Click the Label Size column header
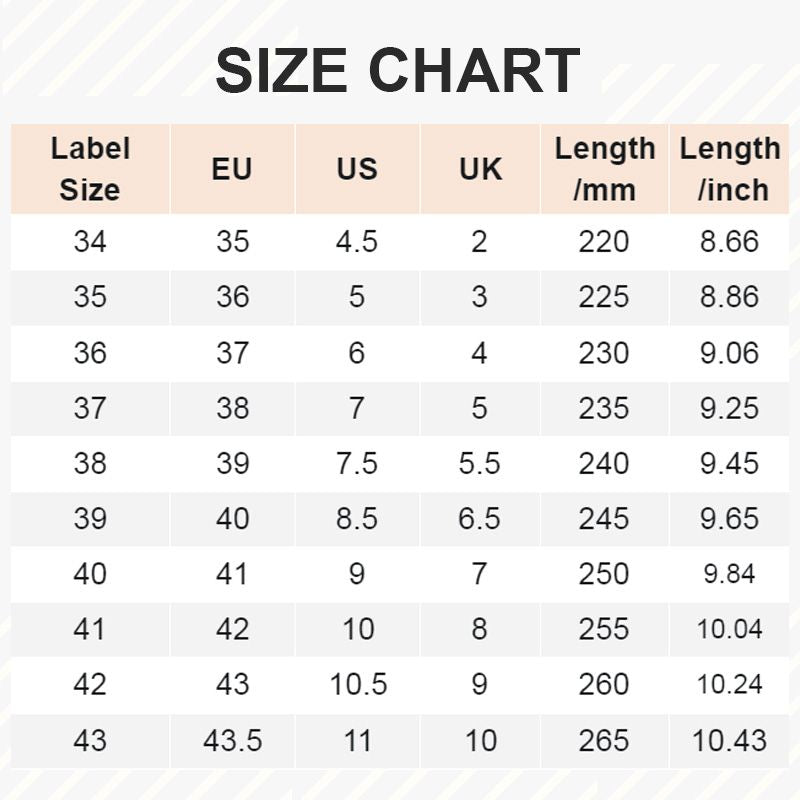Screen dimensions: 800x800 coord(90,169)
